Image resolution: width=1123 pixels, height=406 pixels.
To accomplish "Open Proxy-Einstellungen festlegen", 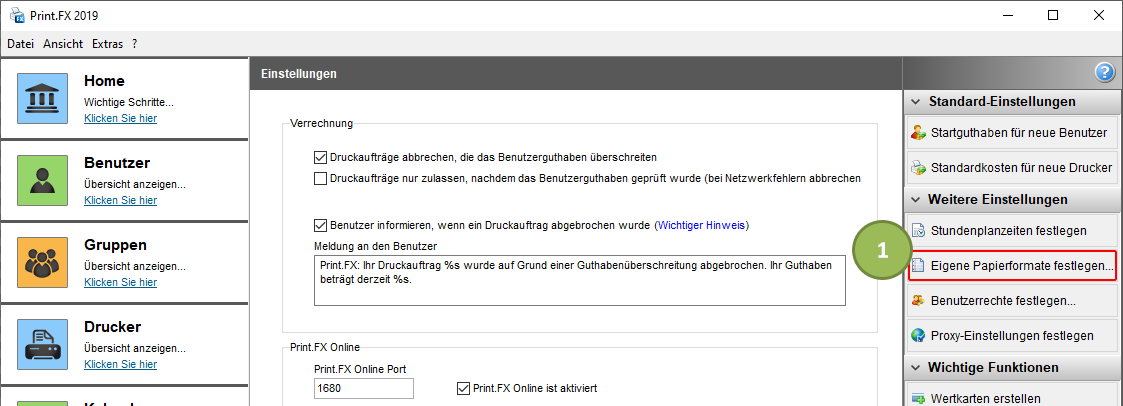I will click(1011, 336).
